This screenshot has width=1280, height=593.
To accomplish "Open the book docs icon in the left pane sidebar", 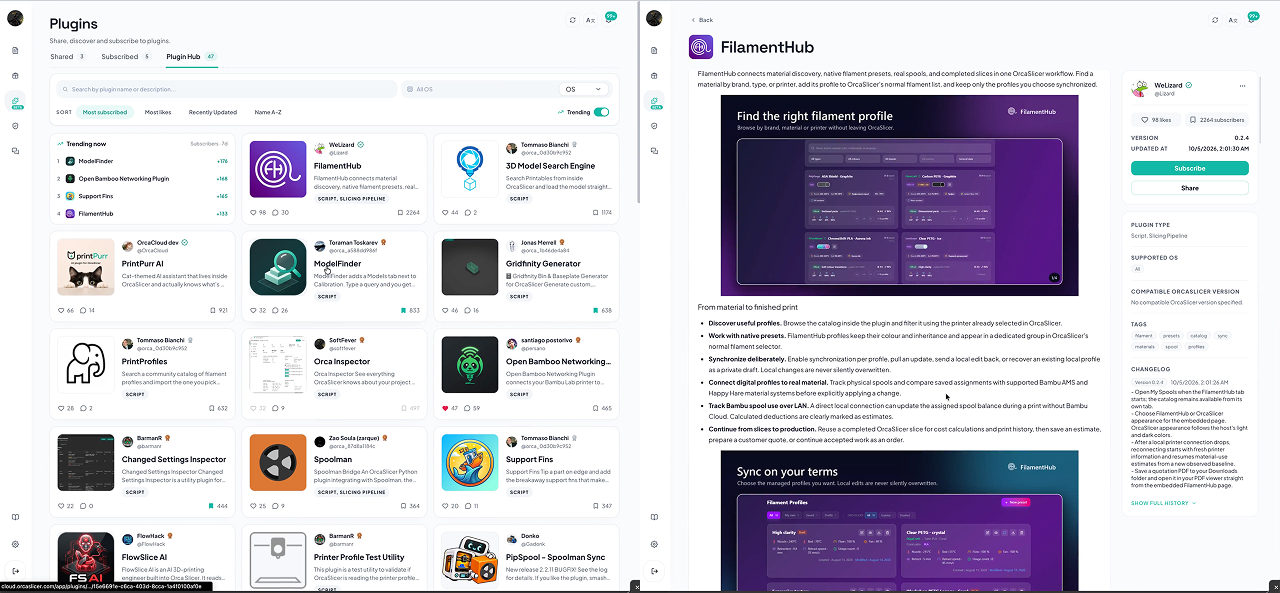I will 15,517.
